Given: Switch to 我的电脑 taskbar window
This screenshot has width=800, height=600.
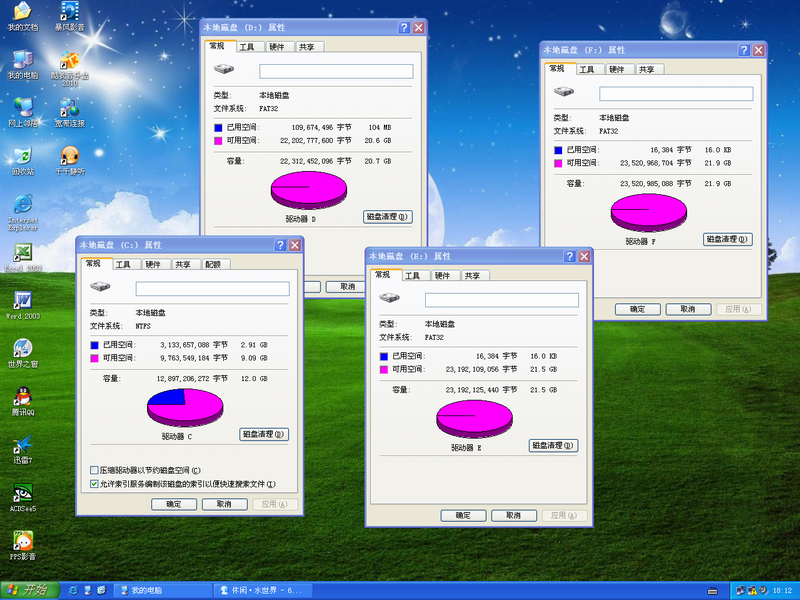Looking at the screenshot, I should pos(162,590).
